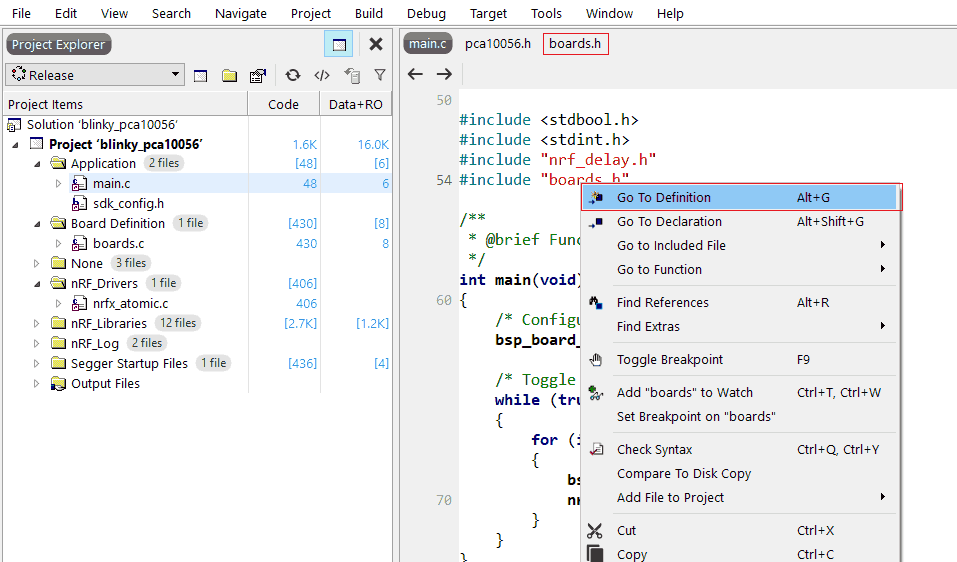Close the Project Explorer panel
The image size is (957, 562).
point(376,44)
